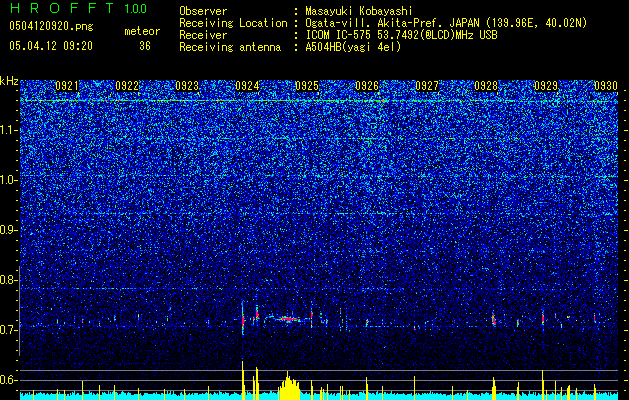
Task: Click the 0.6 frequency axis label
Action: pos(9,380)
